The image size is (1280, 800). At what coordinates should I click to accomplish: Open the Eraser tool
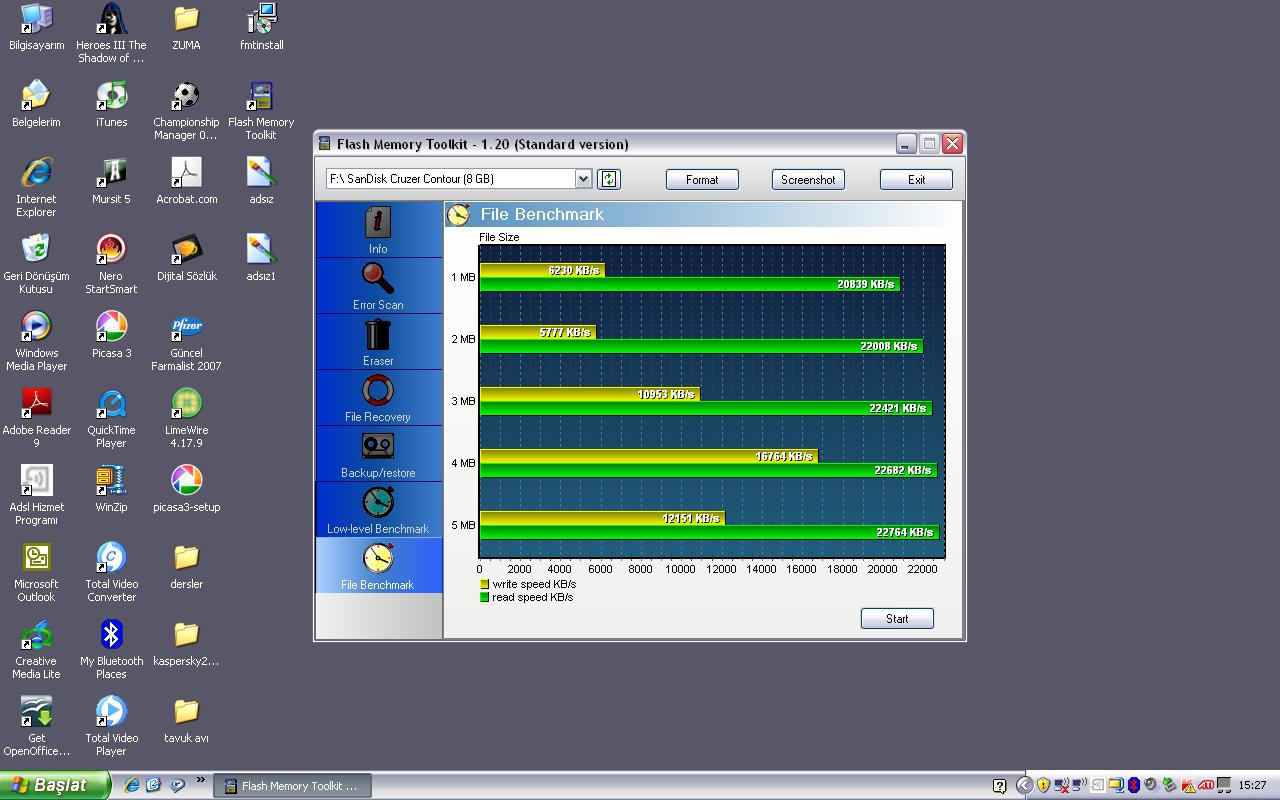pyautogui.click(x=378, y=342)
